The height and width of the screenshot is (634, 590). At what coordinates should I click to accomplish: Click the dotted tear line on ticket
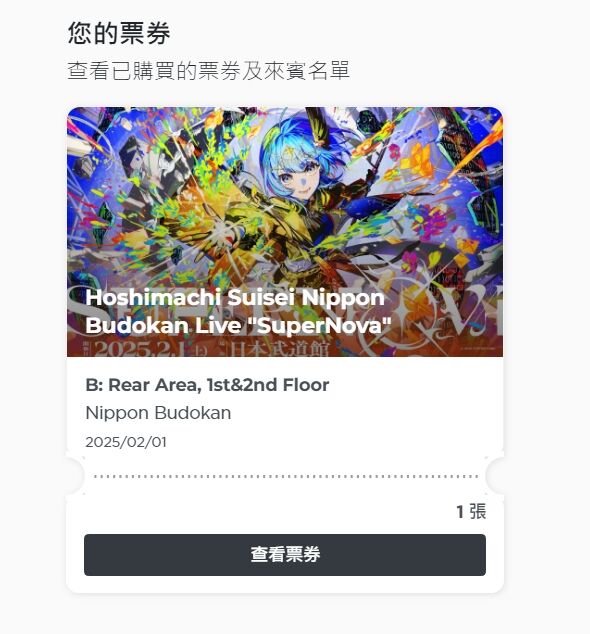click(x=285, y=476)
